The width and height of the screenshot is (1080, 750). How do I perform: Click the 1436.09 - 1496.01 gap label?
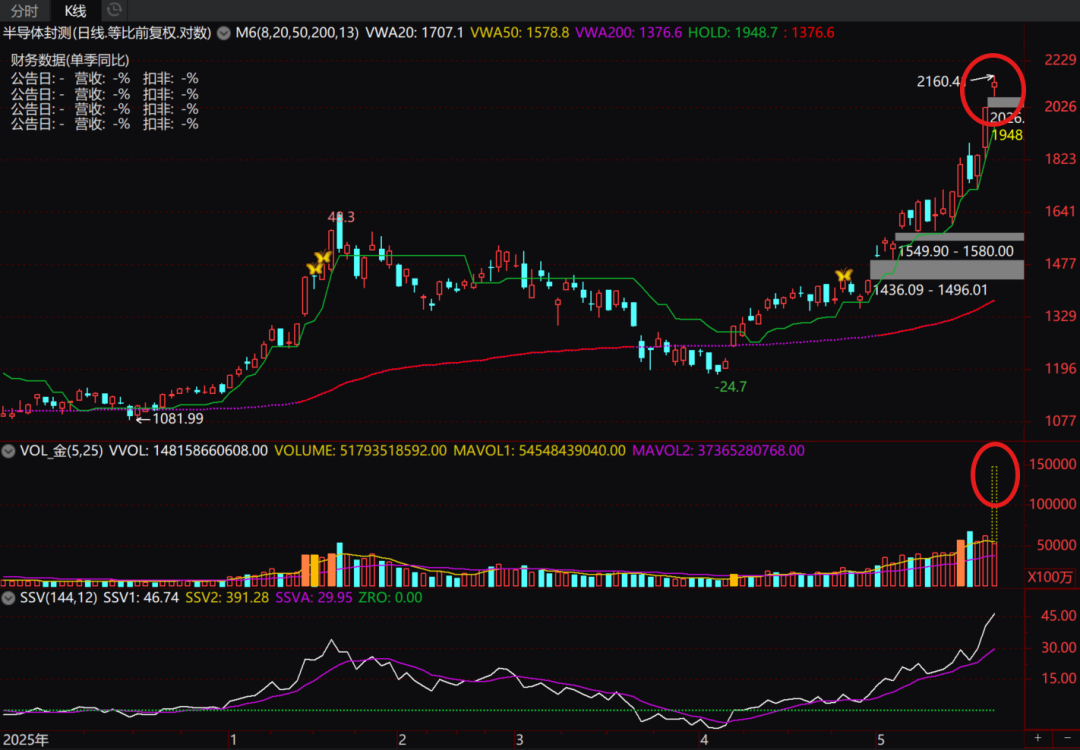[930, 290]
